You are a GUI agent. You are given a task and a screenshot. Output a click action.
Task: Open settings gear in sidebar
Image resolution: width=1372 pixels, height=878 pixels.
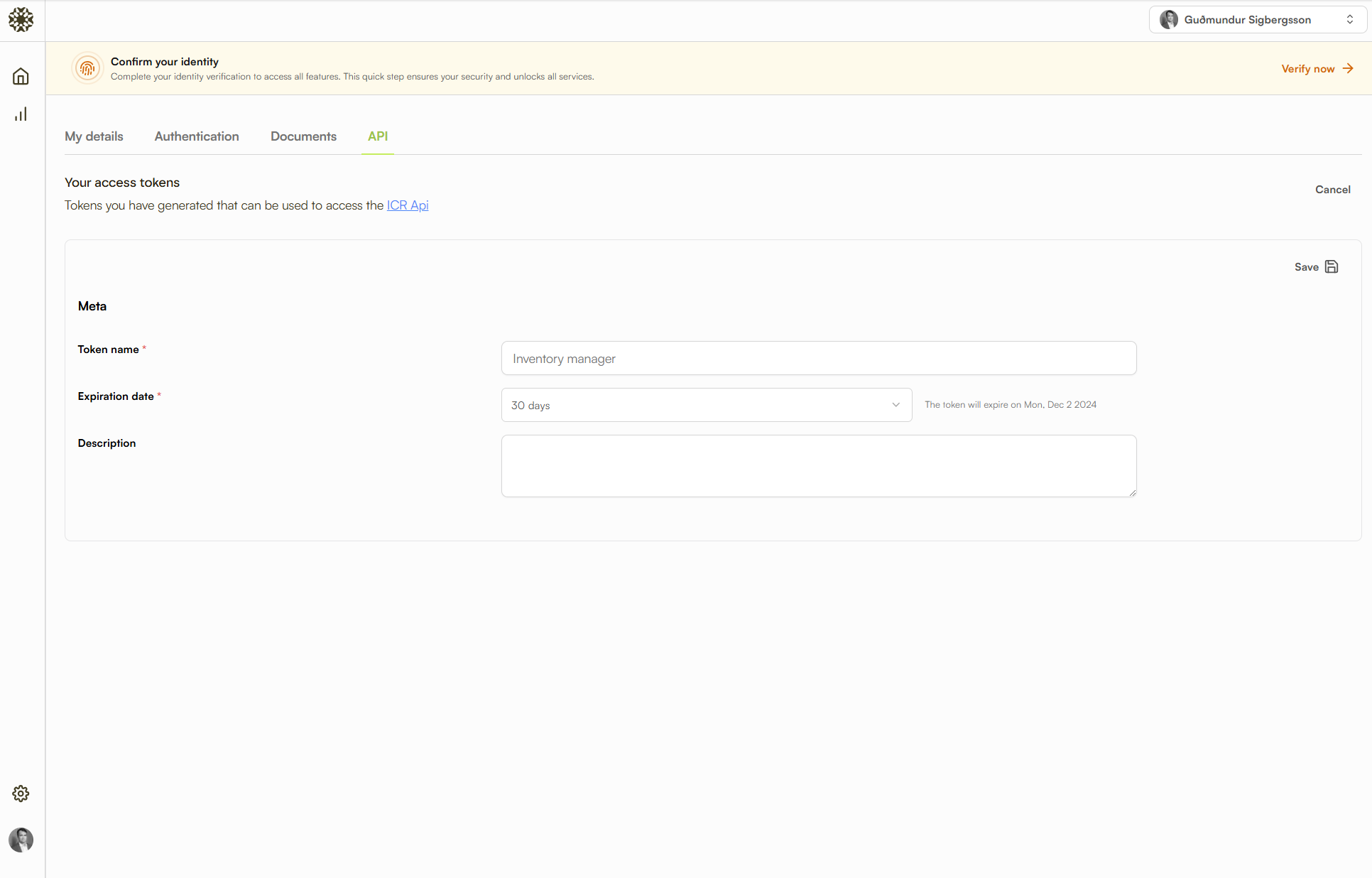point(21,793)
